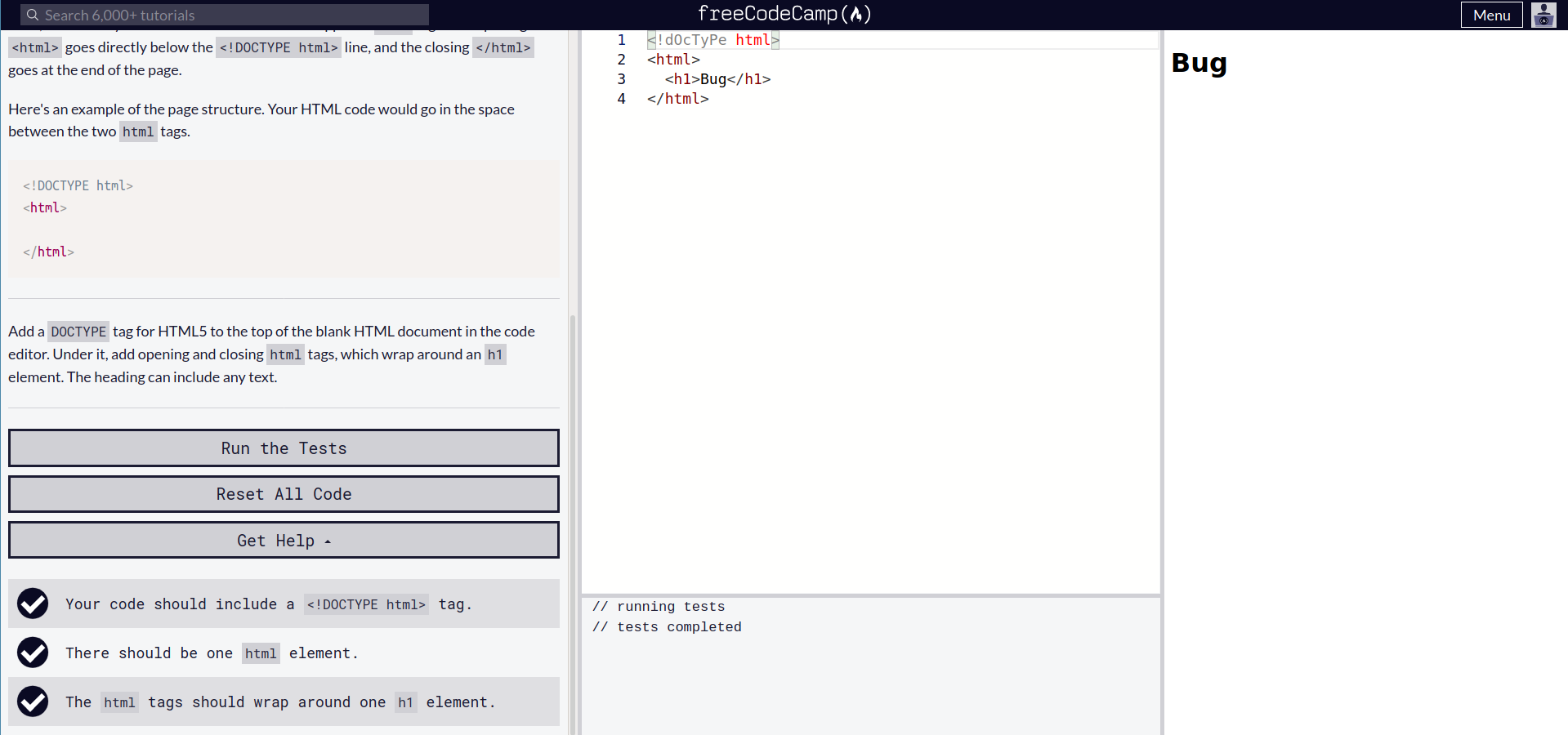1568x735 pixels.
Task: Reset All Code
Action: click(284, 493)
